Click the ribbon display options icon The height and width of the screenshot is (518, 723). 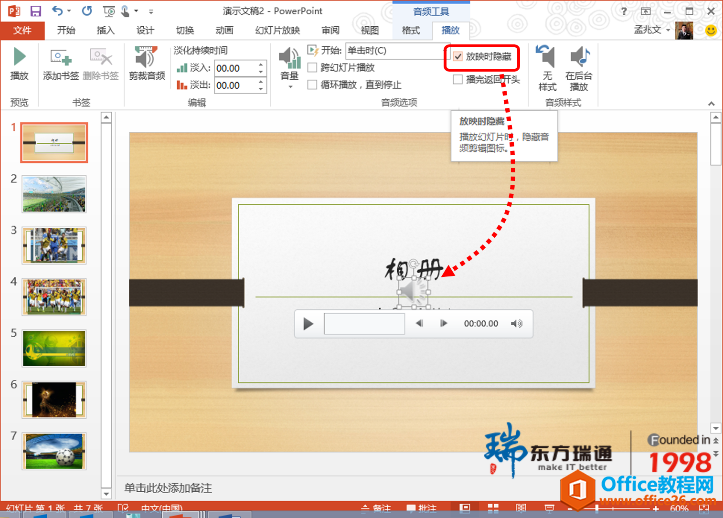click(646, 11)
